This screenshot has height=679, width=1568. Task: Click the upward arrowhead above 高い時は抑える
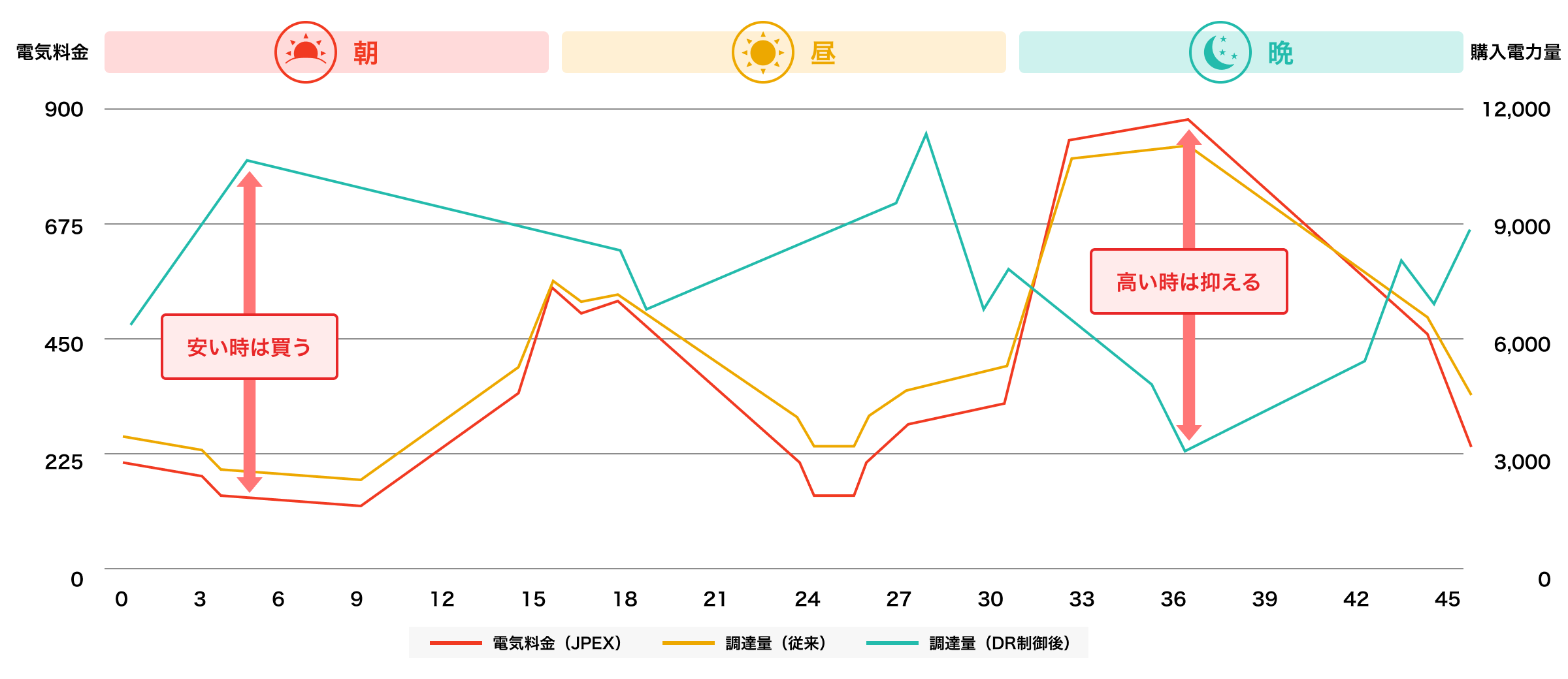tap(1189, 138)
